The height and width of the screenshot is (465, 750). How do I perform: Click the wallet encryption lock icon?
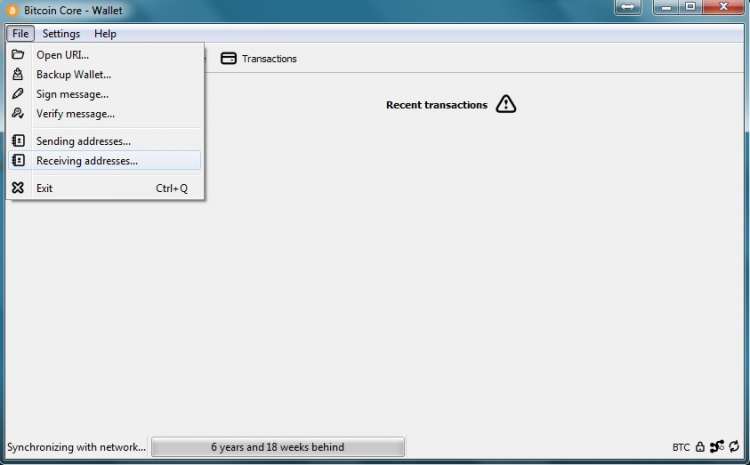(x=700, y=447)
